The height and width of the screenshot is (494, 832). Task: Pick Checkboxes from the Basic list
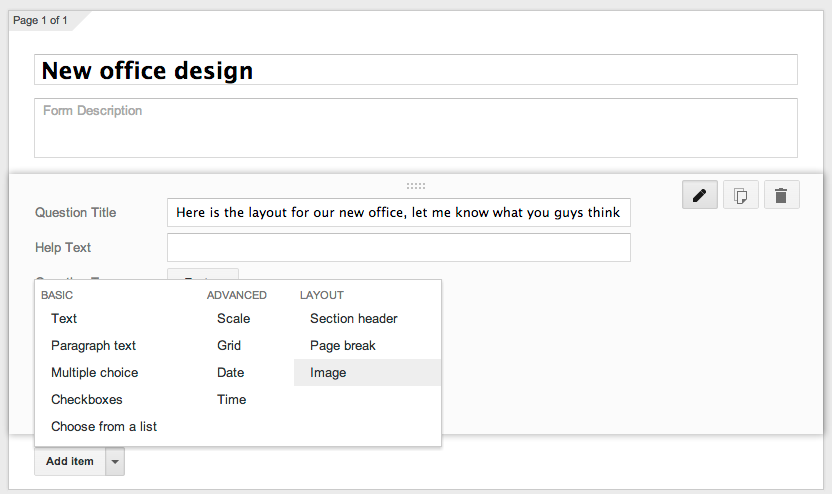click(x=87, y=399)
